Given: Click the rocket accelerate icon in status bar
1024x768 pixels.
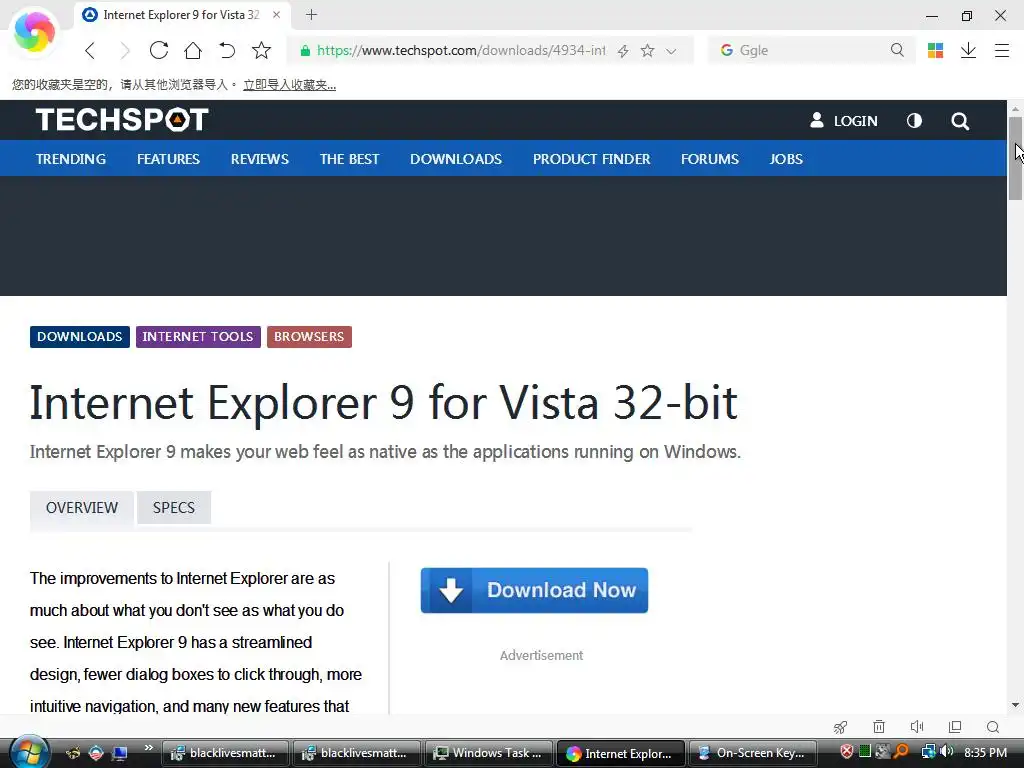Looking at the screenshot, I should pyautogui.click(x=840, y=727).
